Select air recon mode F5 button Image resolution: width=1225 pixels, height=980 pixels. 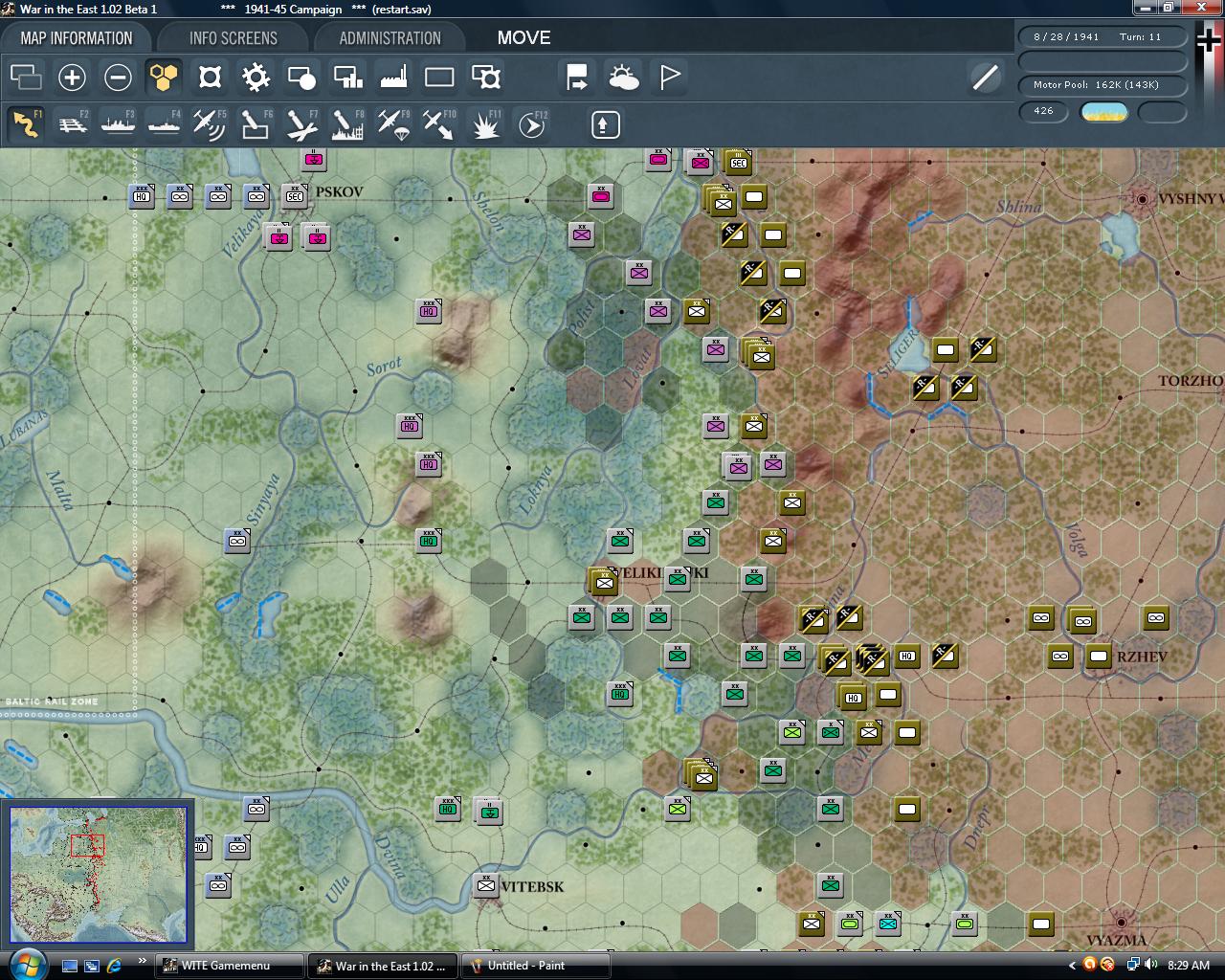pyautogui.click(x=210, y=124)
